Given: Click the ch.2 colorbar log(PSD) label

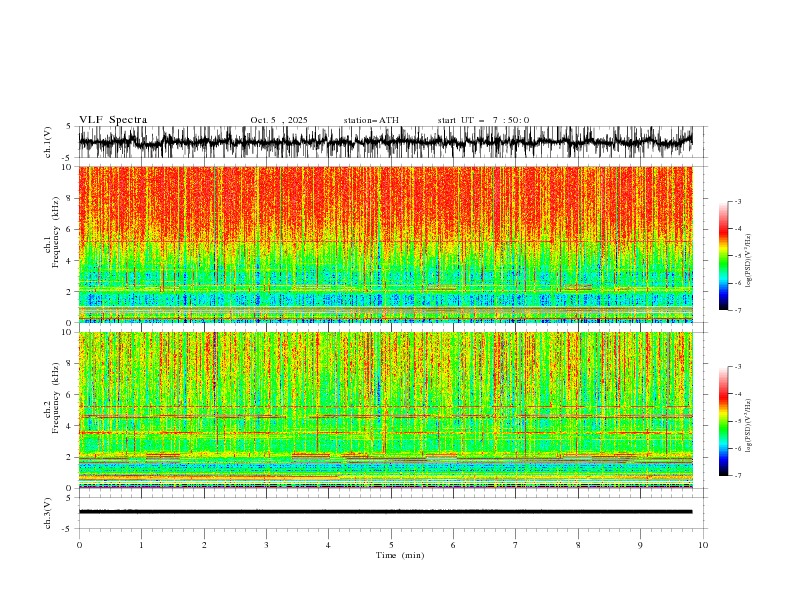Looking at the screenshot, I should (749, 425).
